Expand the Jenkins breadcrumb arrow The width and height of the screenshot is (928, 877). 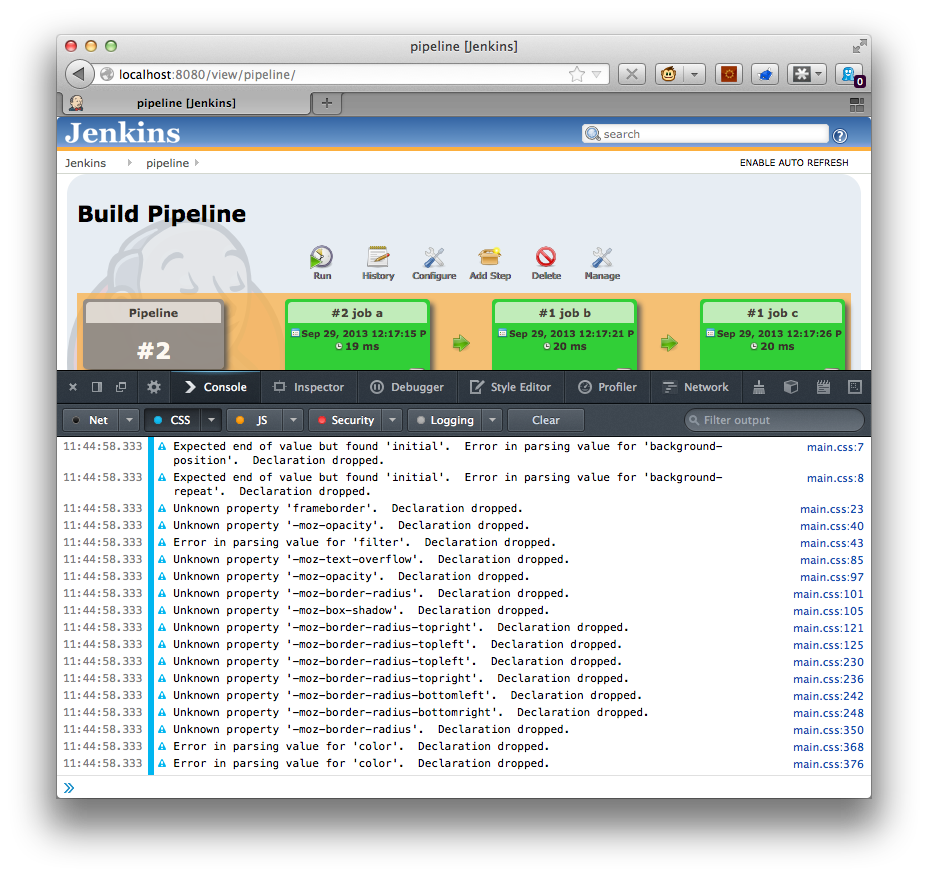(x=129, y=163)
